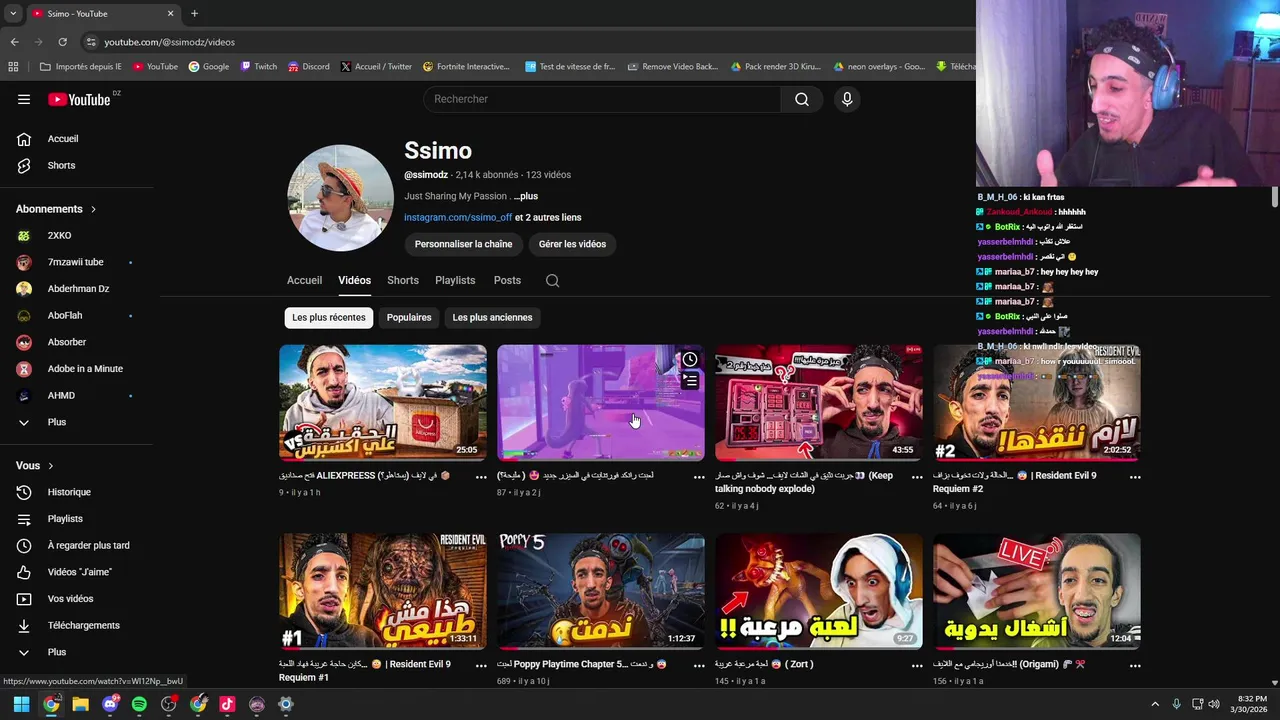Open options for the ALIEXPREESS video
1280x720 pixels.
[481, 477]
